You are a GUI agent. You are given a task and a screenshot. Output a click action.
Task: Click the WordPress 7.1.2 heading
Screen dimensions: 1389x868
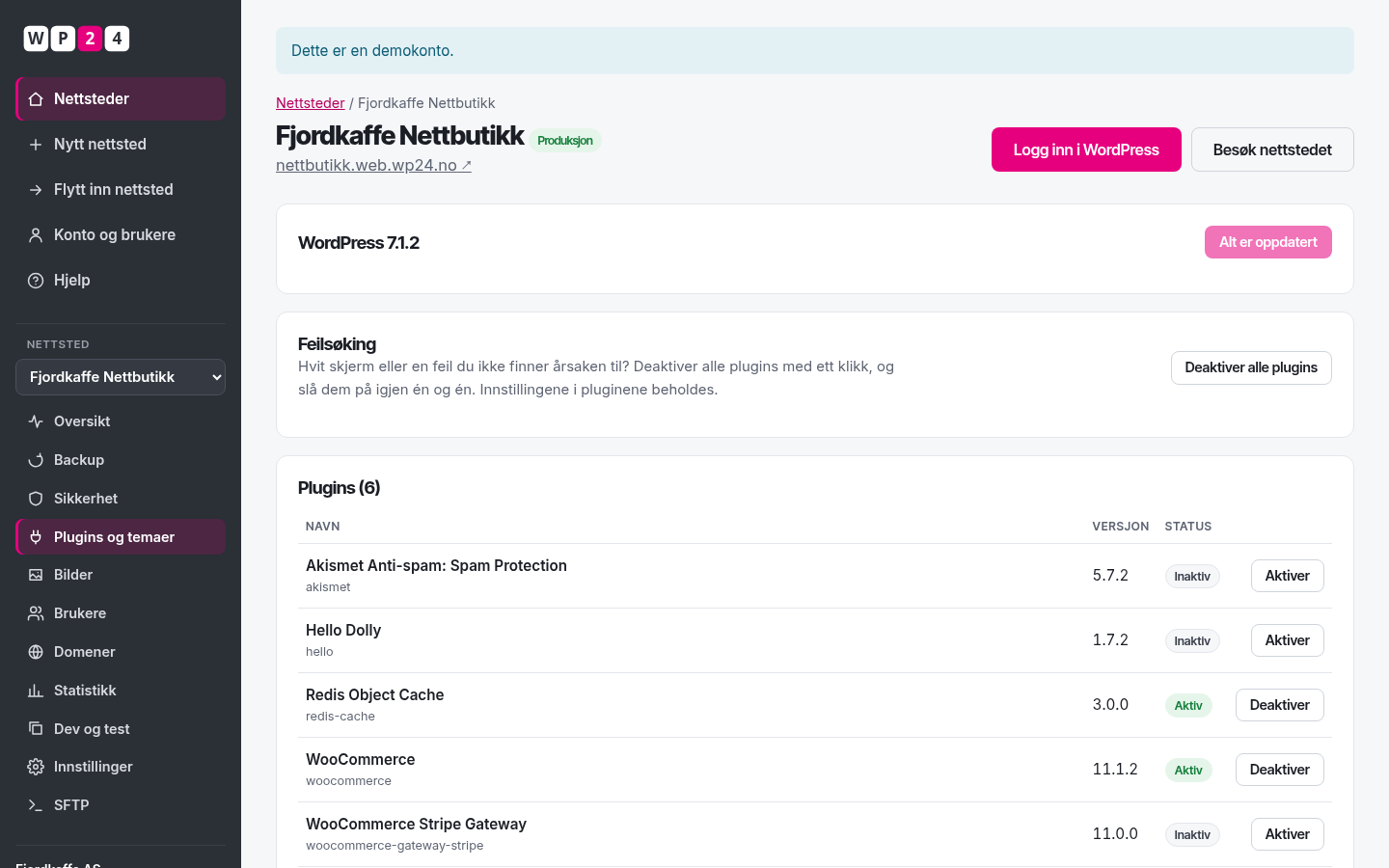[359, 243]
